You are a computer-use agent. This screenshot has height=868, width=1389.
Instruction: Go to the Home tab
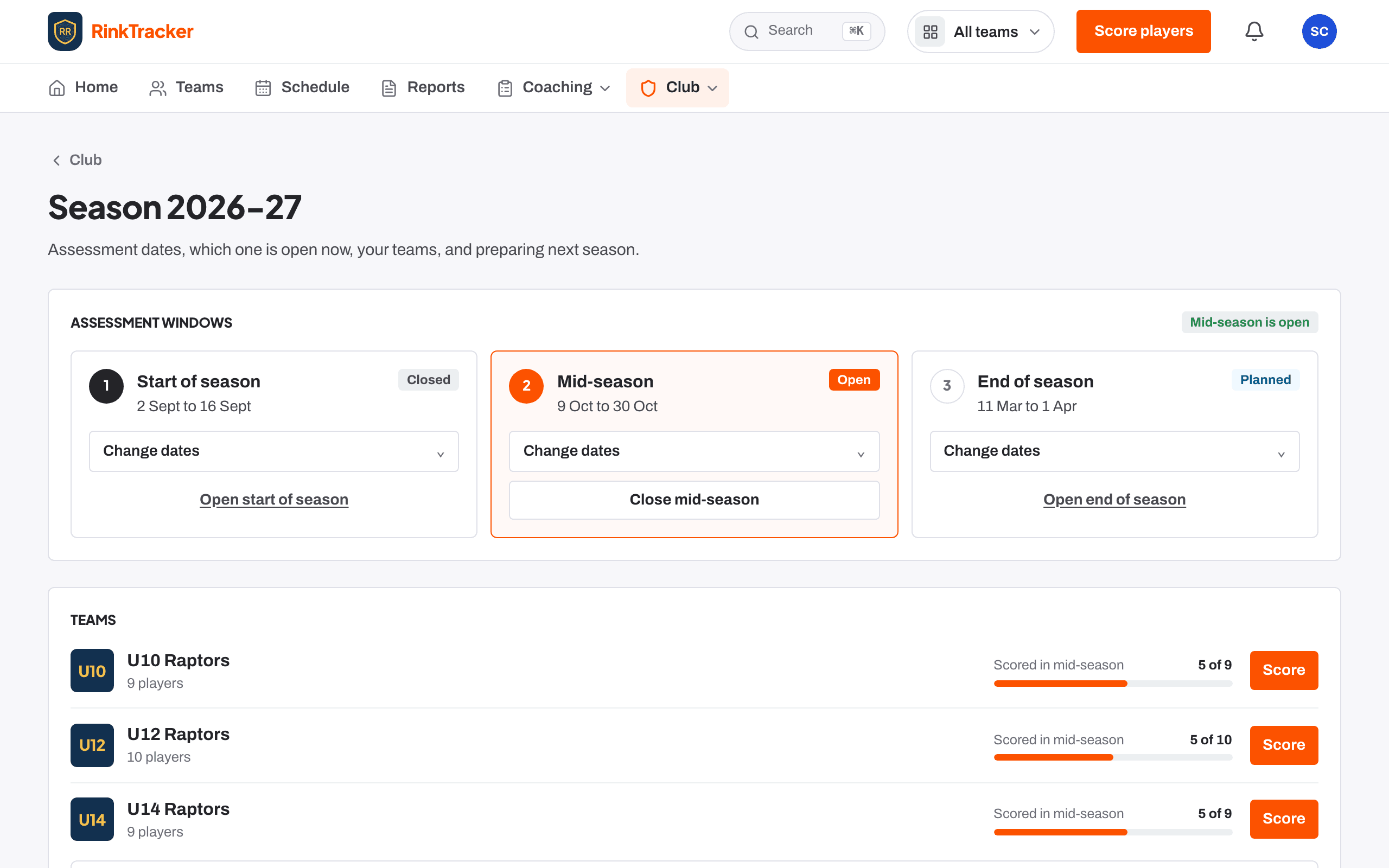(x=83, y=87)
